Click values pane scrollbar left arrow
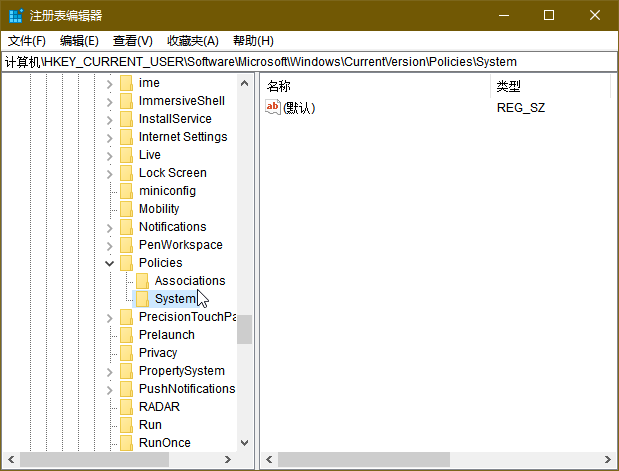 pyautogui.click(x=269, y=460)
